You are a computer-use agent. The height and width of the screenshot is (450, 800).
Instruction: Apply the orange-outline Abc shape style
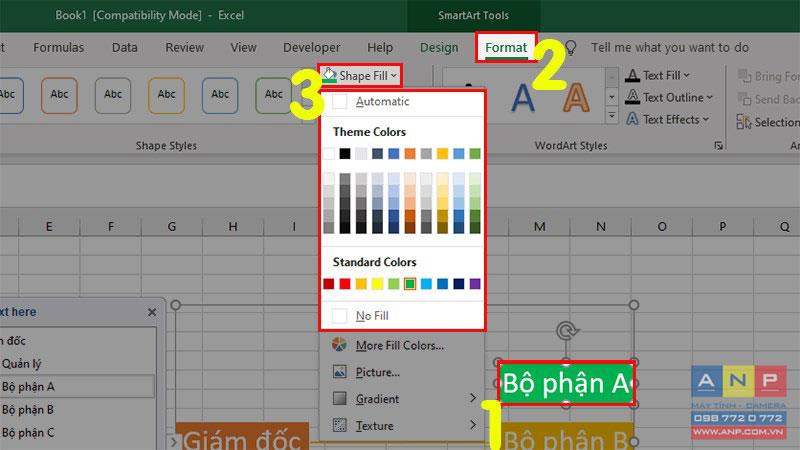point(59,95)
